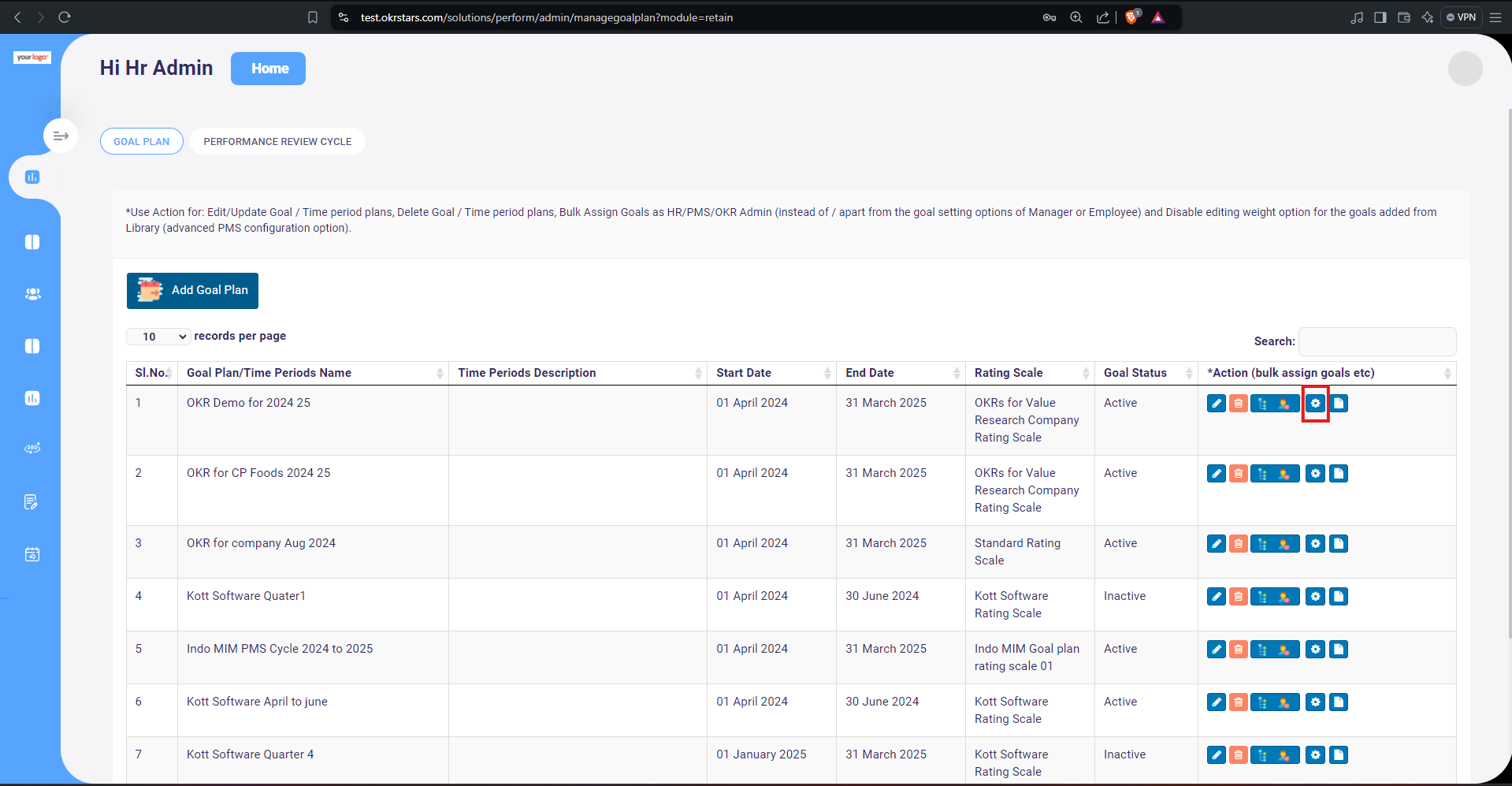Click user assign icon in Indo MIM PMS Cycle row
This screenshot has height=786, width=1512.
pos(1286,650)
